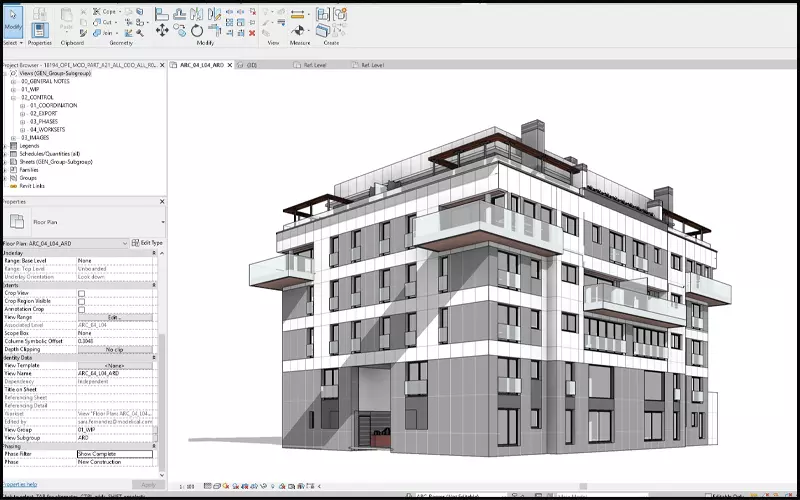The image size is (800, 500).
Task: Click the Create Assembly icon
Action: pyautogui.click(x=323, y=14)
